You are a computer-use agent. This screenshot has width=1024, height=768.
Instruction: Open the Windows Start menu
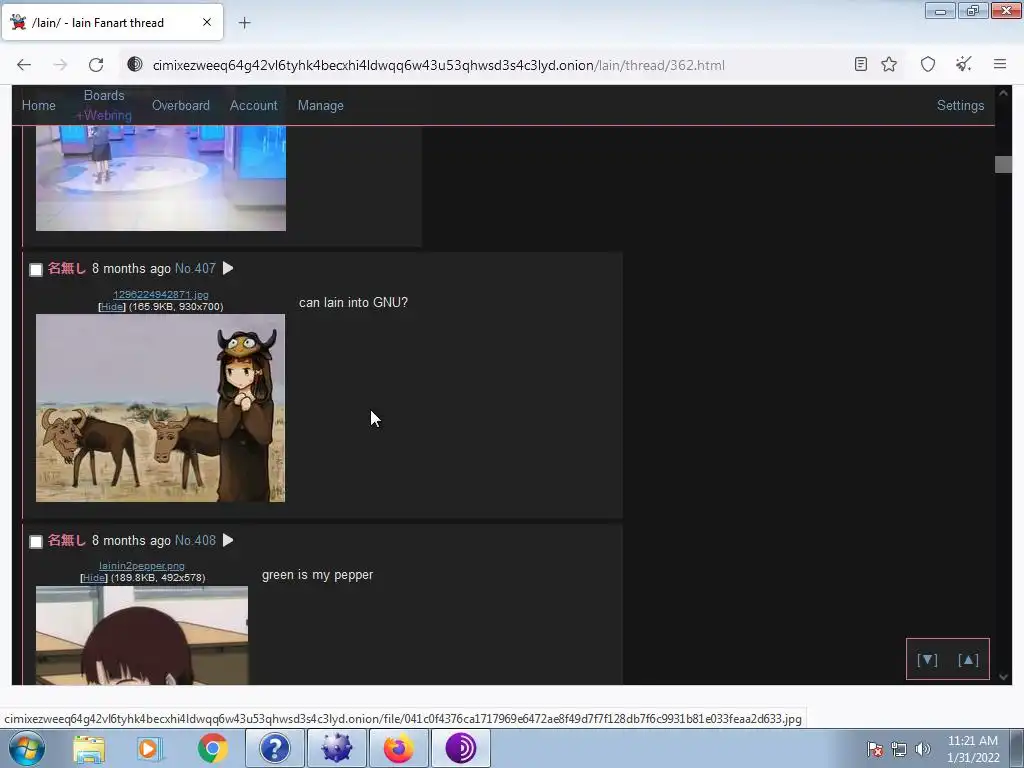(x=27, y=748)
